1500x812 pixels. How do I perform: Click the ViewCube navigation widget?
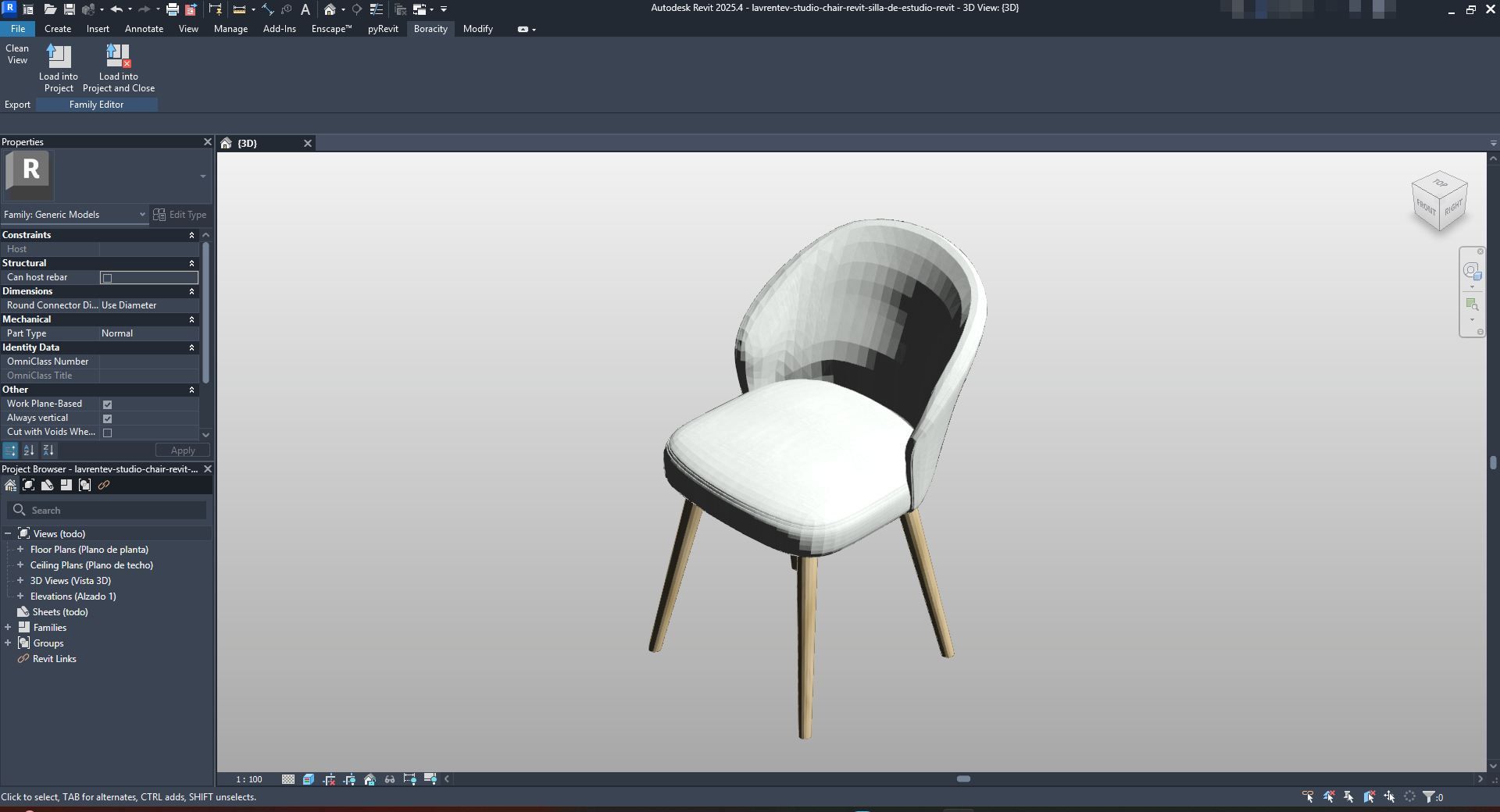tap(1439, 201)
